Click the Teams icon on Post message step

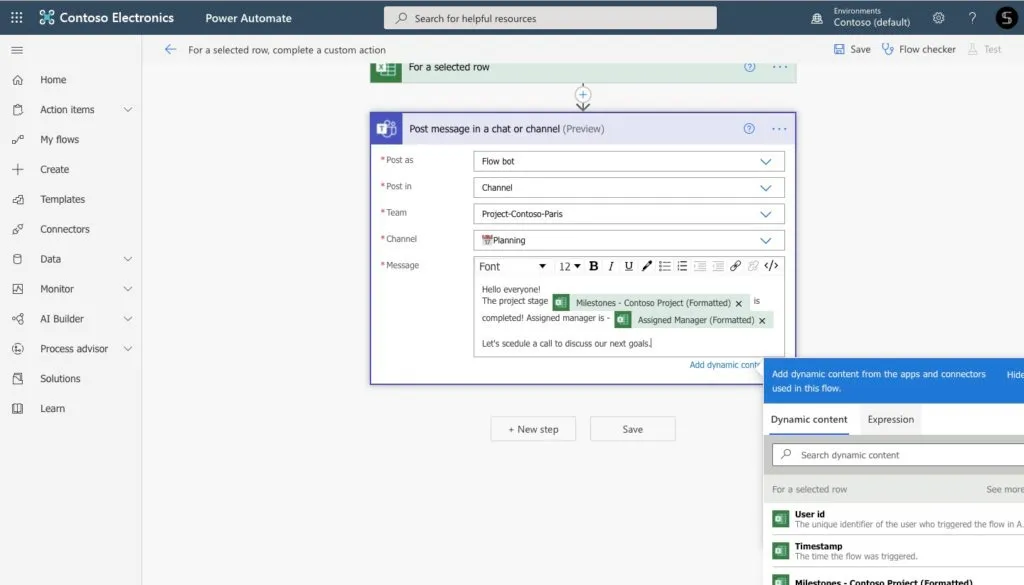[x=386, y=129]
